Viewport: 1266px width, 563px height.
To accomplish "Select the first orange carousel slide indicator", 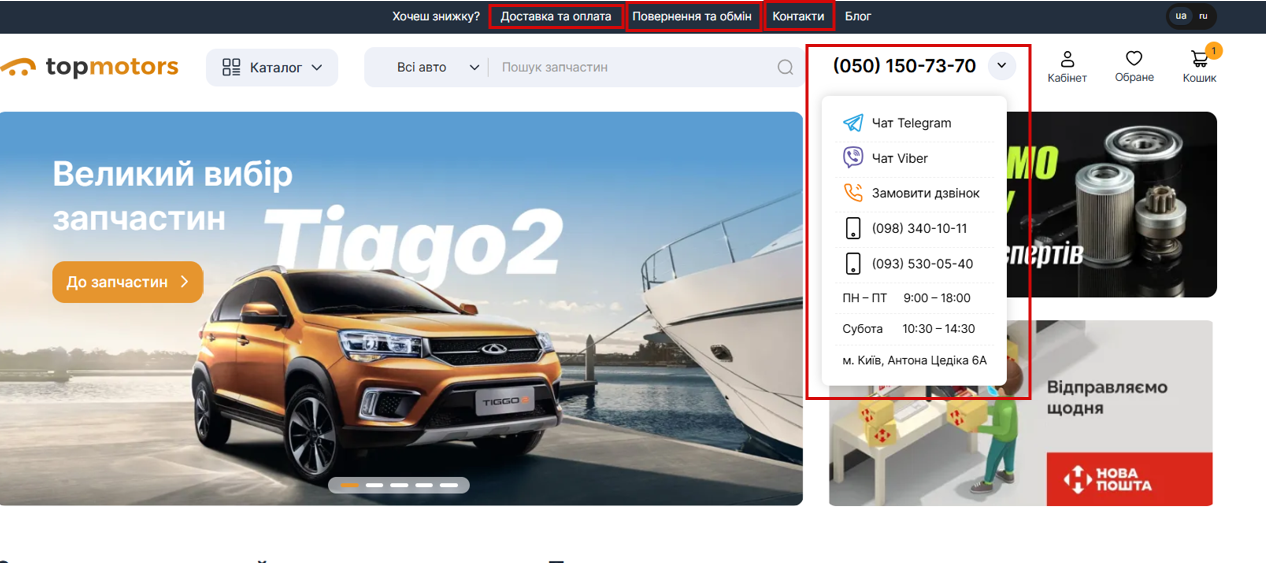I will pos(350,485).
